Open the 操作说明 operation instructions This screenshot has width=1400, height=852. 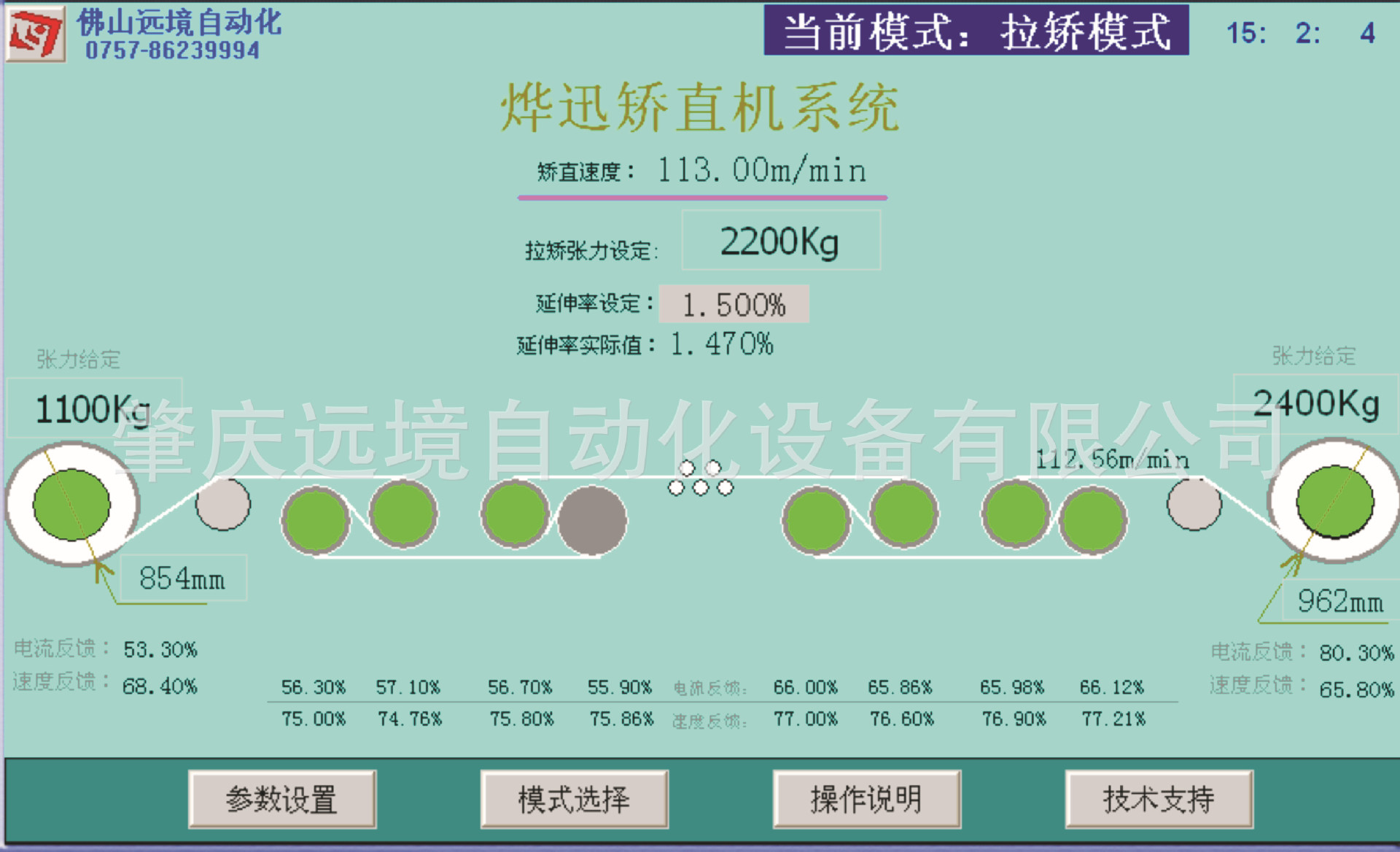click(x=866, y=799)
